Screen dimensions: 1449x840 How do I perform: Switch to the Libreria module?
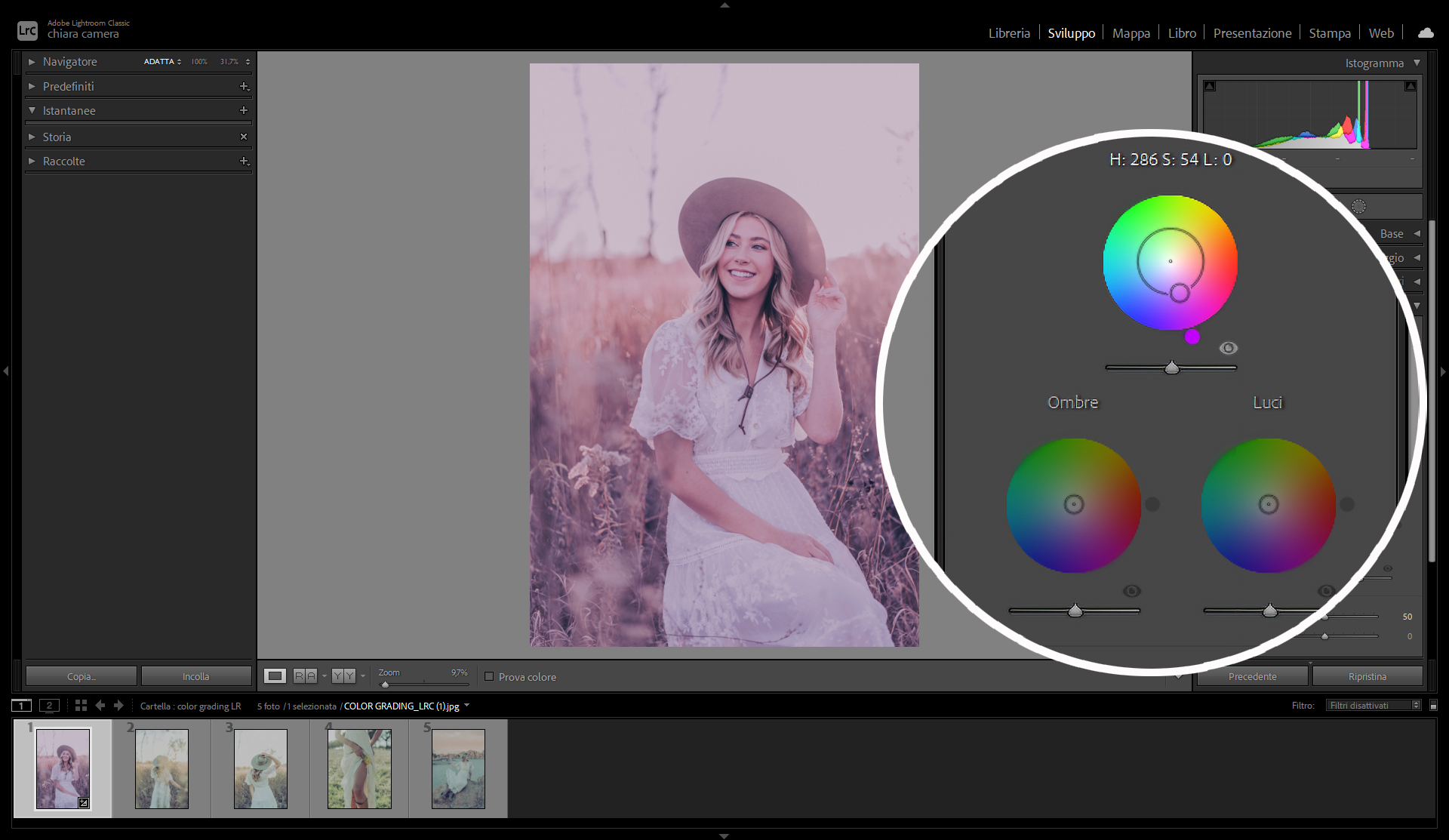point(1009,33)
